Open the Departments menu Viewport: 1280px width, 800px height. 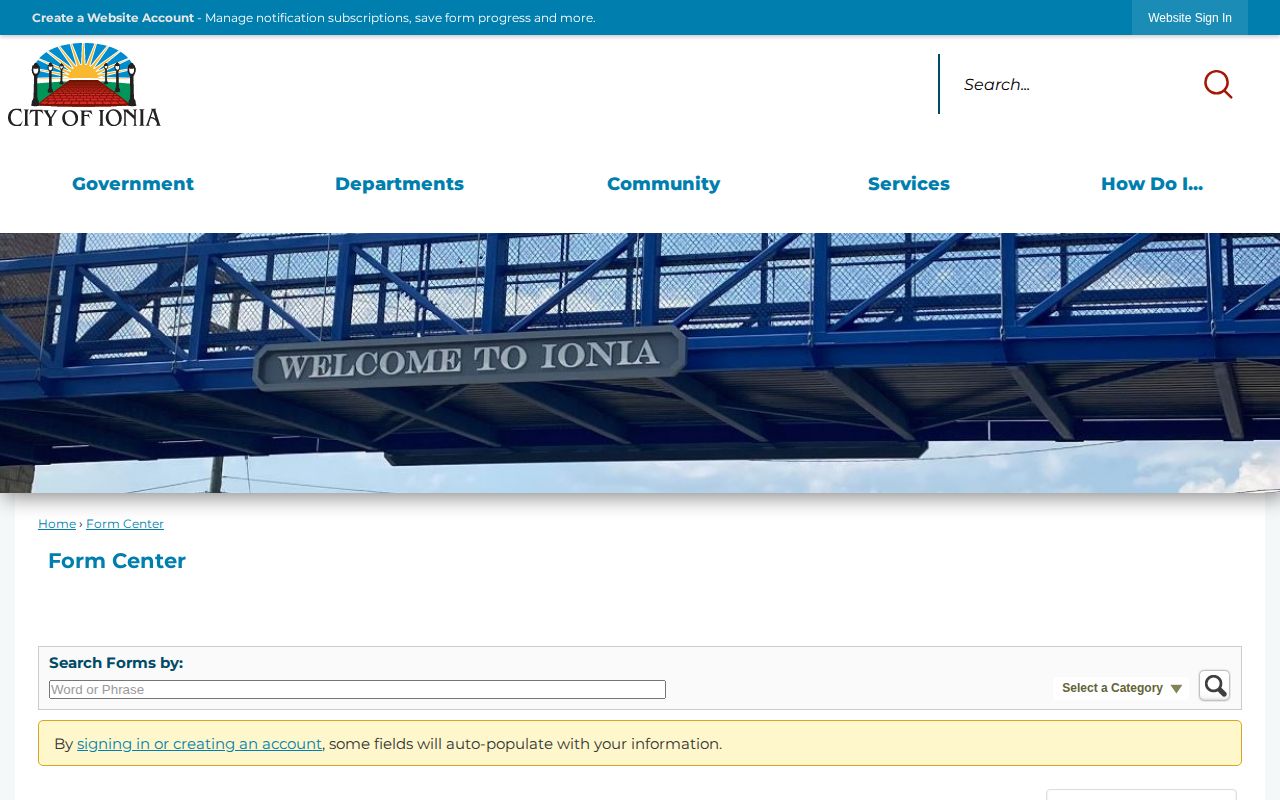pos(399,184)
